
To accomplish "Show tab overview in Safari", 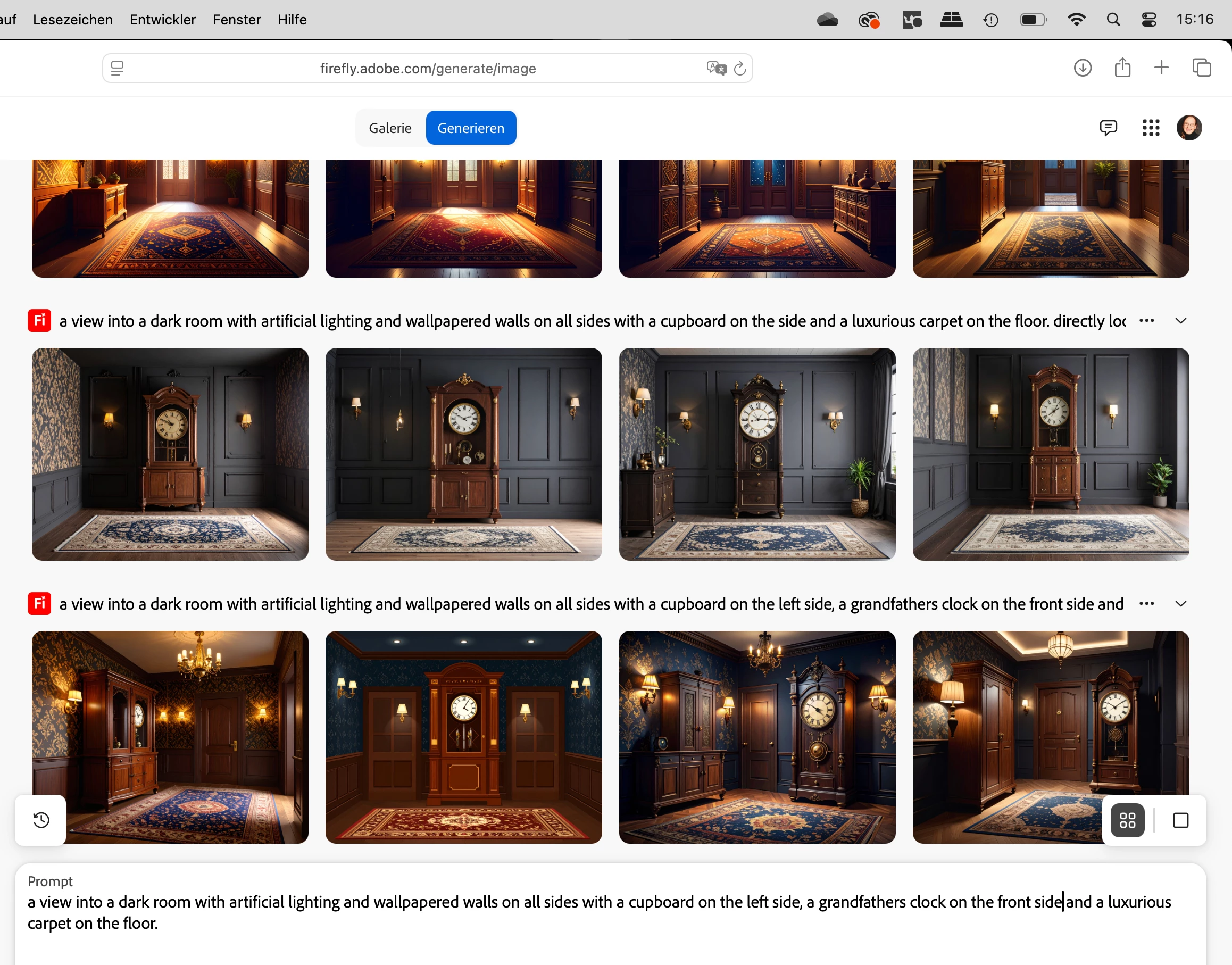I will click(1201, 68).
